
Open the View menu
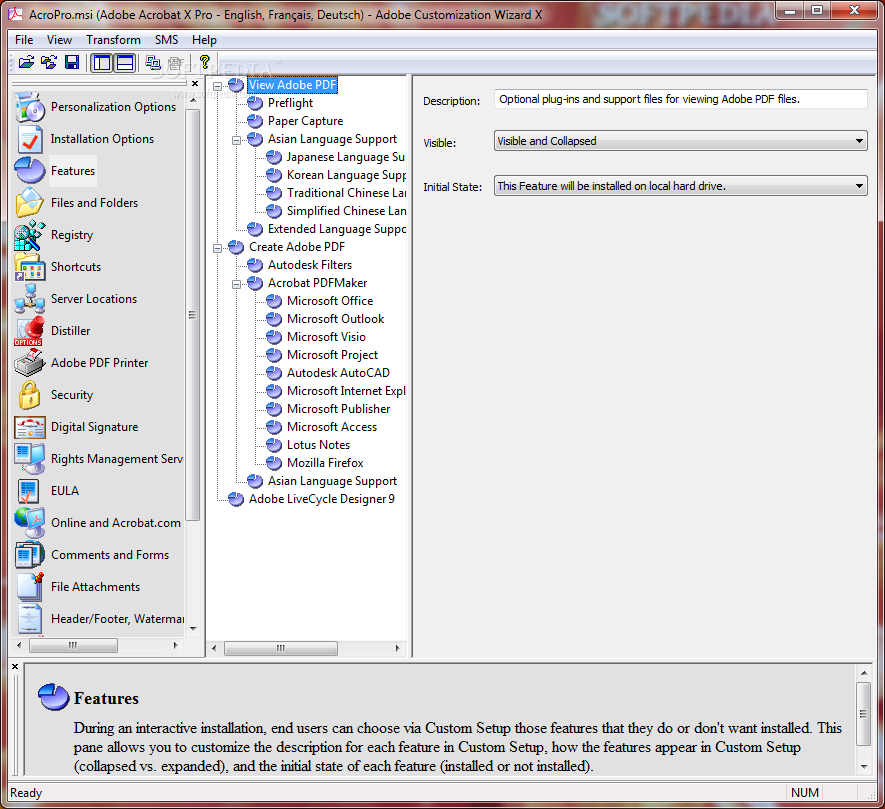pyautogui.click(x=59, y=40)
